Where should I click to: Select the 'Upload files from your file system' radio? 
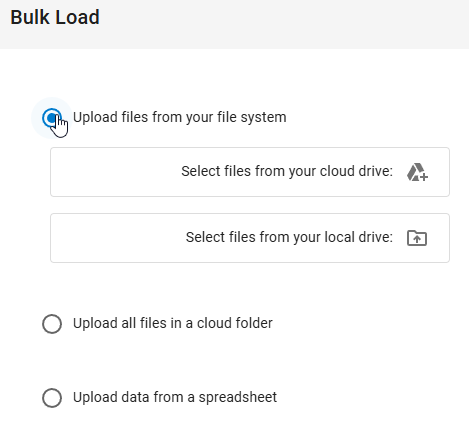point(52,118)
